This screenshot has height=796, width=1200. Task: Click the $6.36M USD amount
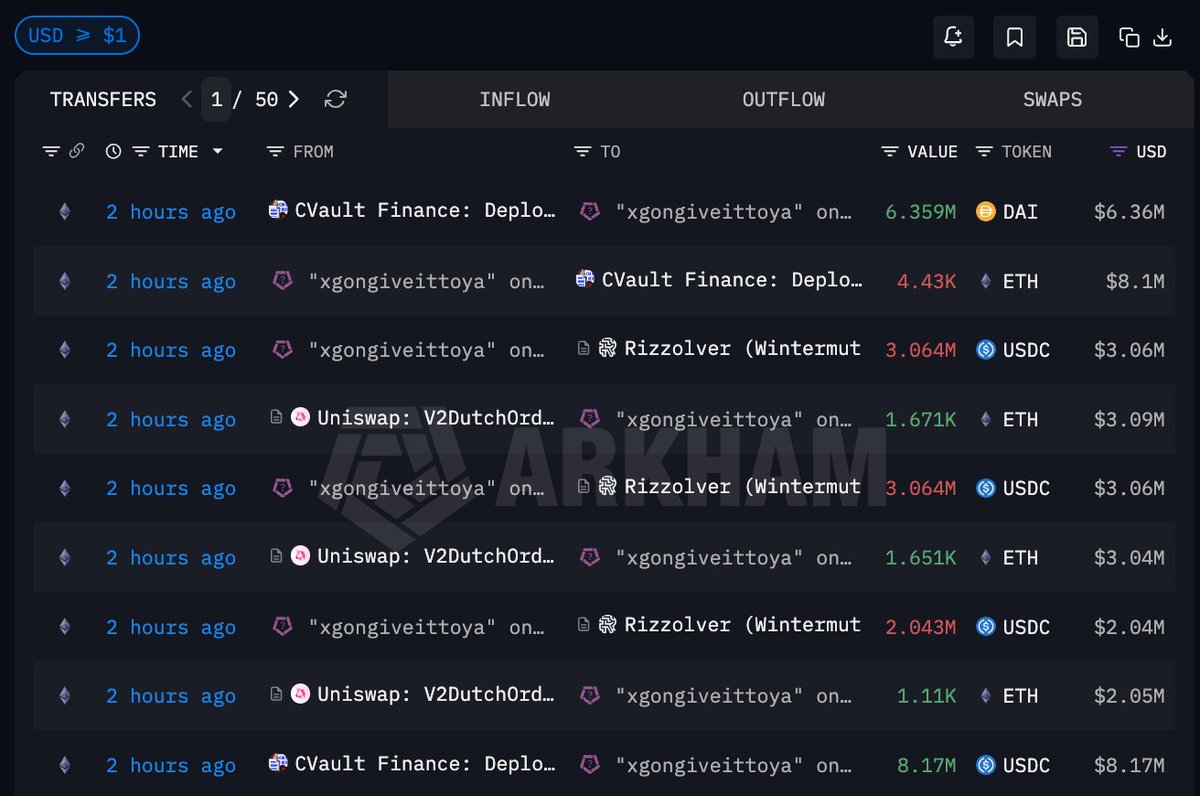coord(1128,212)
